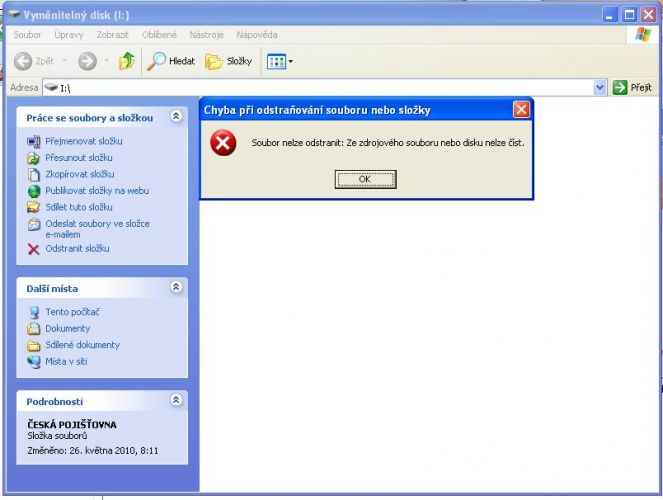Image resolution: width=663 pixels, height=500 pixels.
Task: Open the Zobrazit menu
Action: (112, 35)
